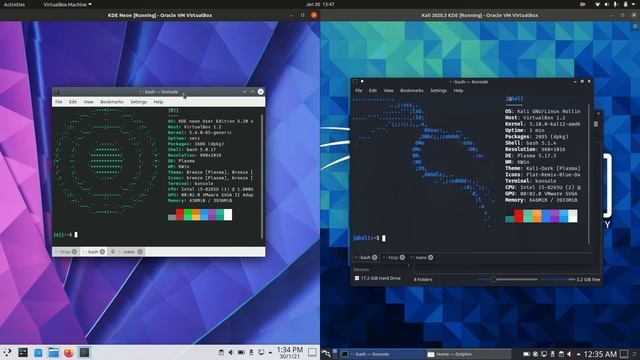This screenshot has height=360, width=640.
Task: Click show desktop button in Kali panel
Action: click(624, 354)
